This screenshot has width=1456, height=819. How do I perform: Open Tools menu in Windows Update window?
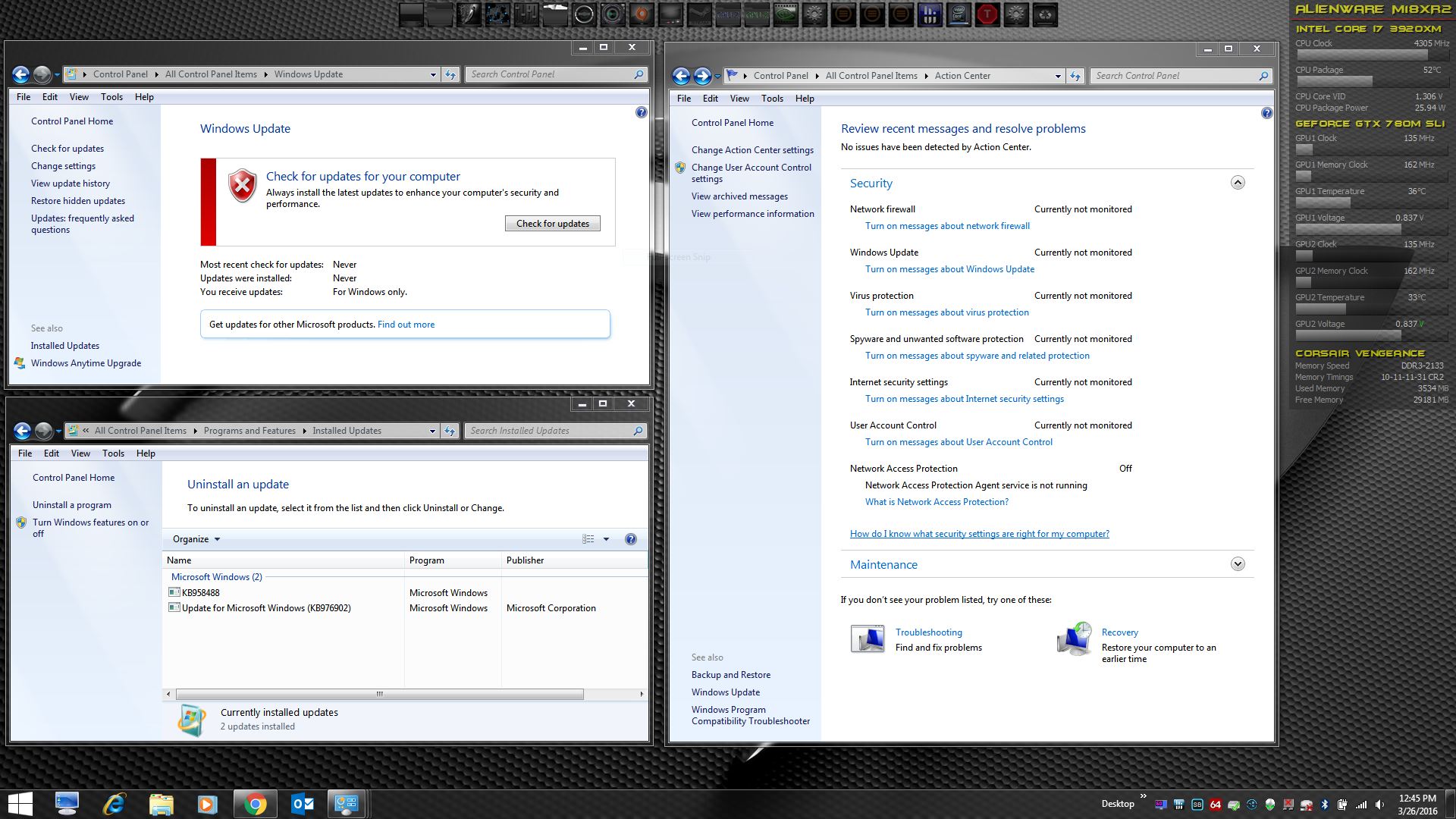(x=111, y=97)
